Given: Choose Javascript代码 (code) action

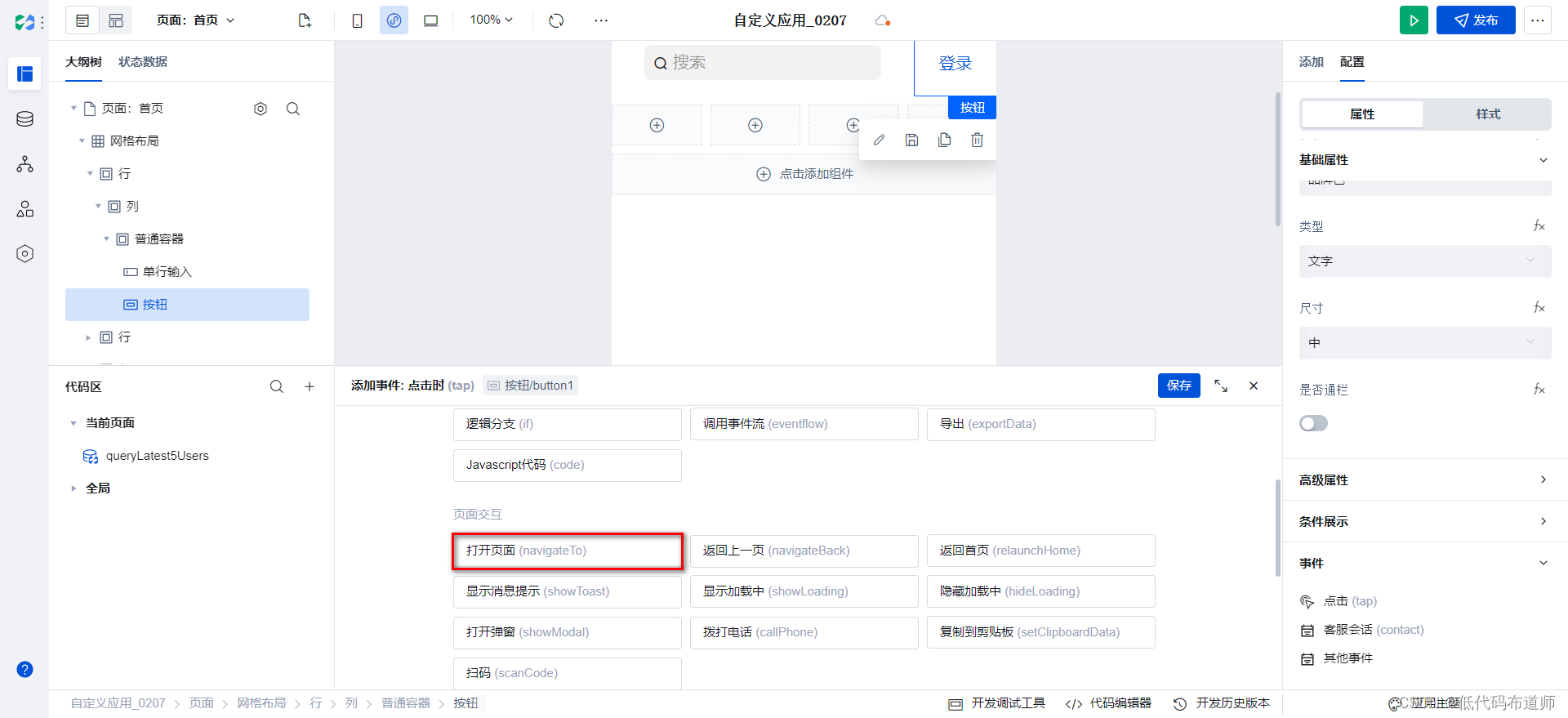Looking at the screenshot, I should pyautogui.click(x=568, y=465).
